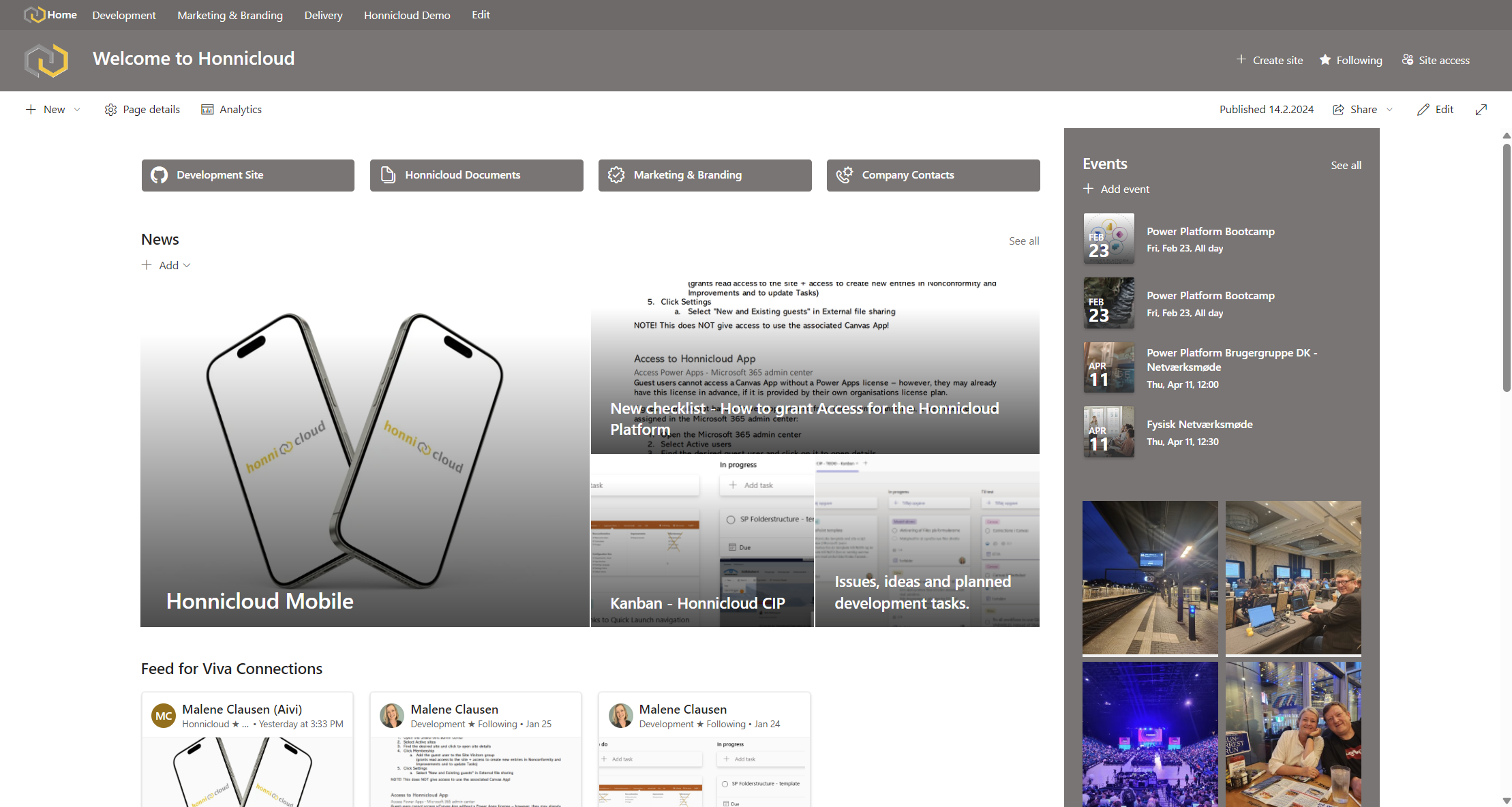Click the Honnicloud logo in the header
The height and width of the screenshot is (807, 1512).
46,61
